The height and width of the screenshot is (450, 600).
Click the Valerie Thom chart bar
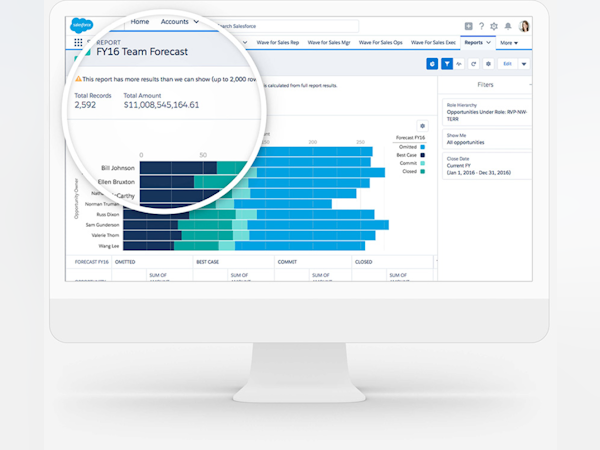click(x=249, y=235)
